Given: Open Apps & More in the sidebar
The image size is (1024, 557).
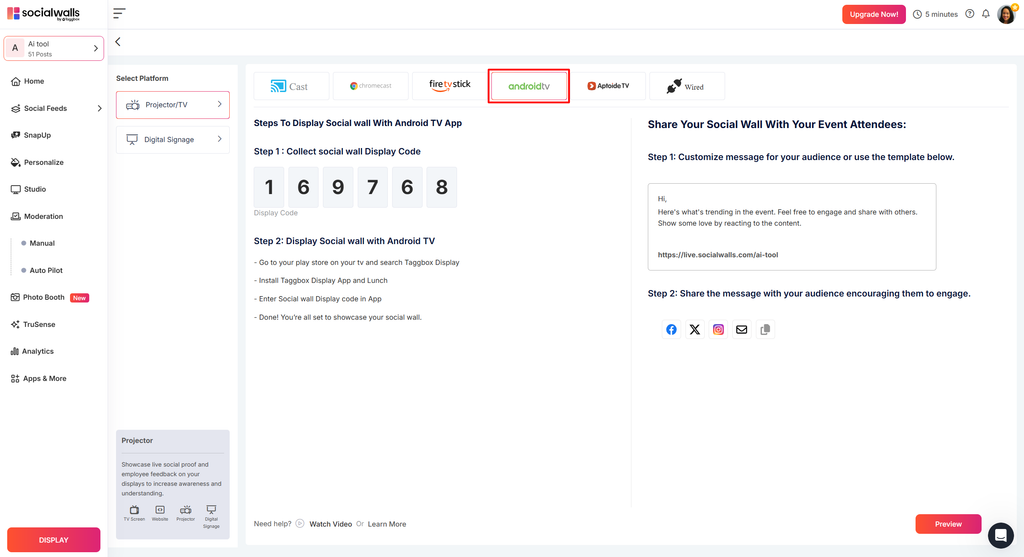Looking at the screenshot, I should click(39, 379).
